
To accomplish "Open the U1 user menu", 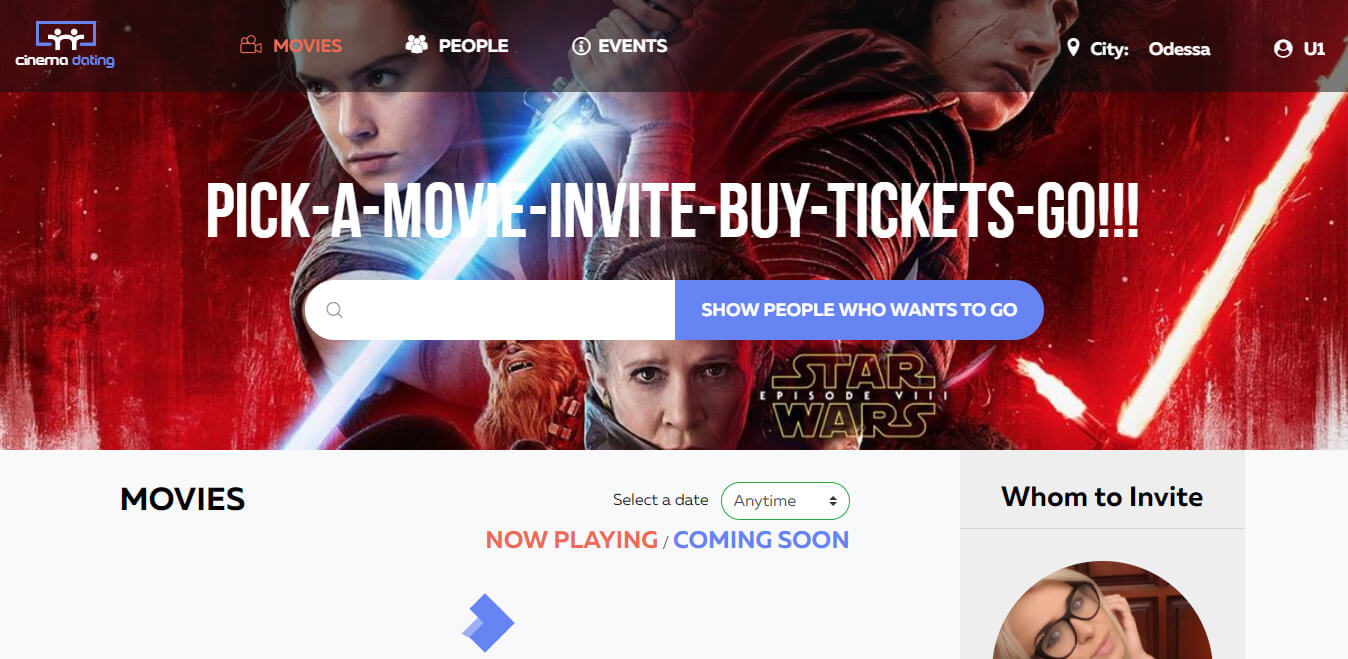I will click(x=1314, y=49).
